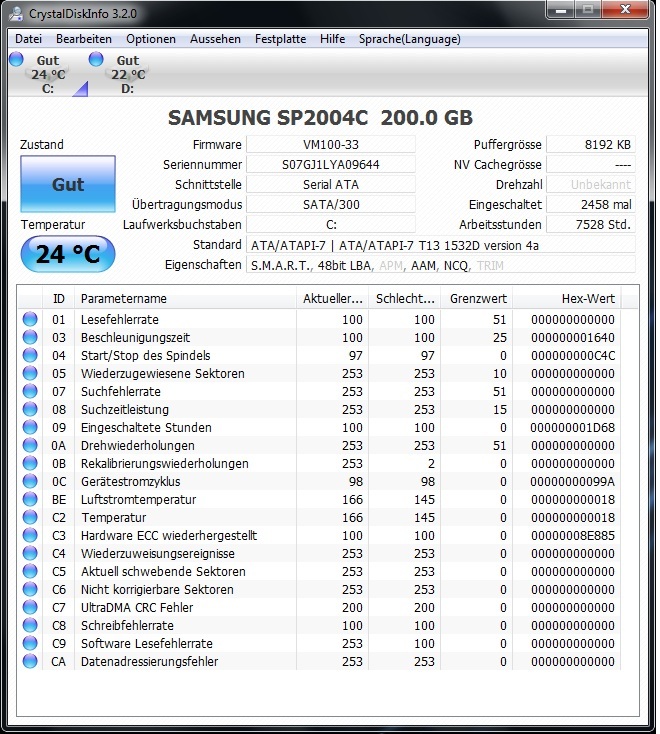This screenshot has width=660, height=734.
Task: Click the status orb for Suchzeitleistung
Action: (30, 409)
